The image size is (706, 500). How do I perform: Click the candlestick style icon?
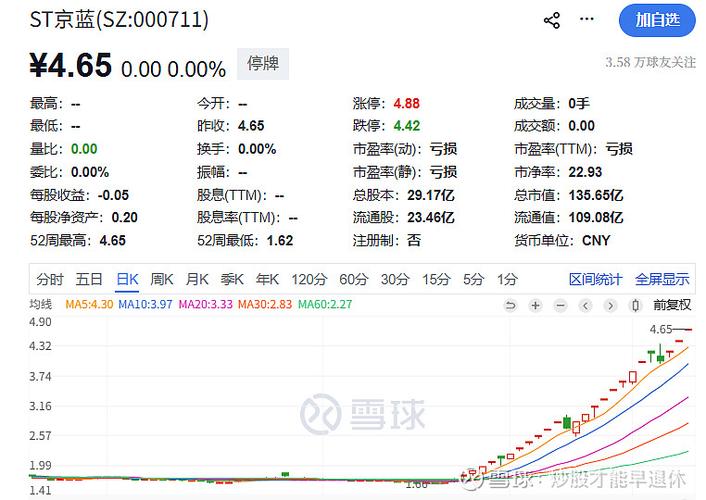click(635, 306)
